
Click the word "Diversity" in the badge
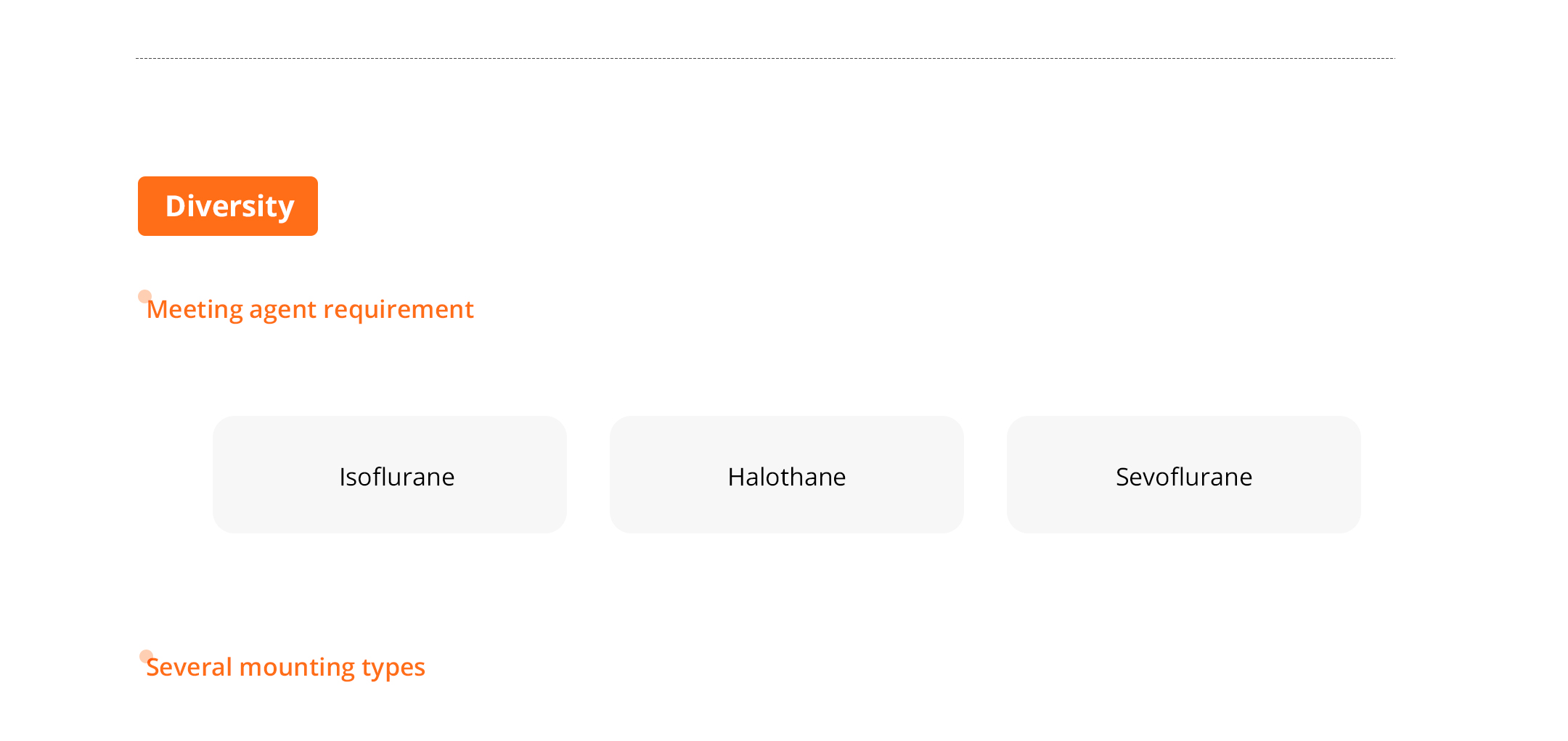[229, 206]
